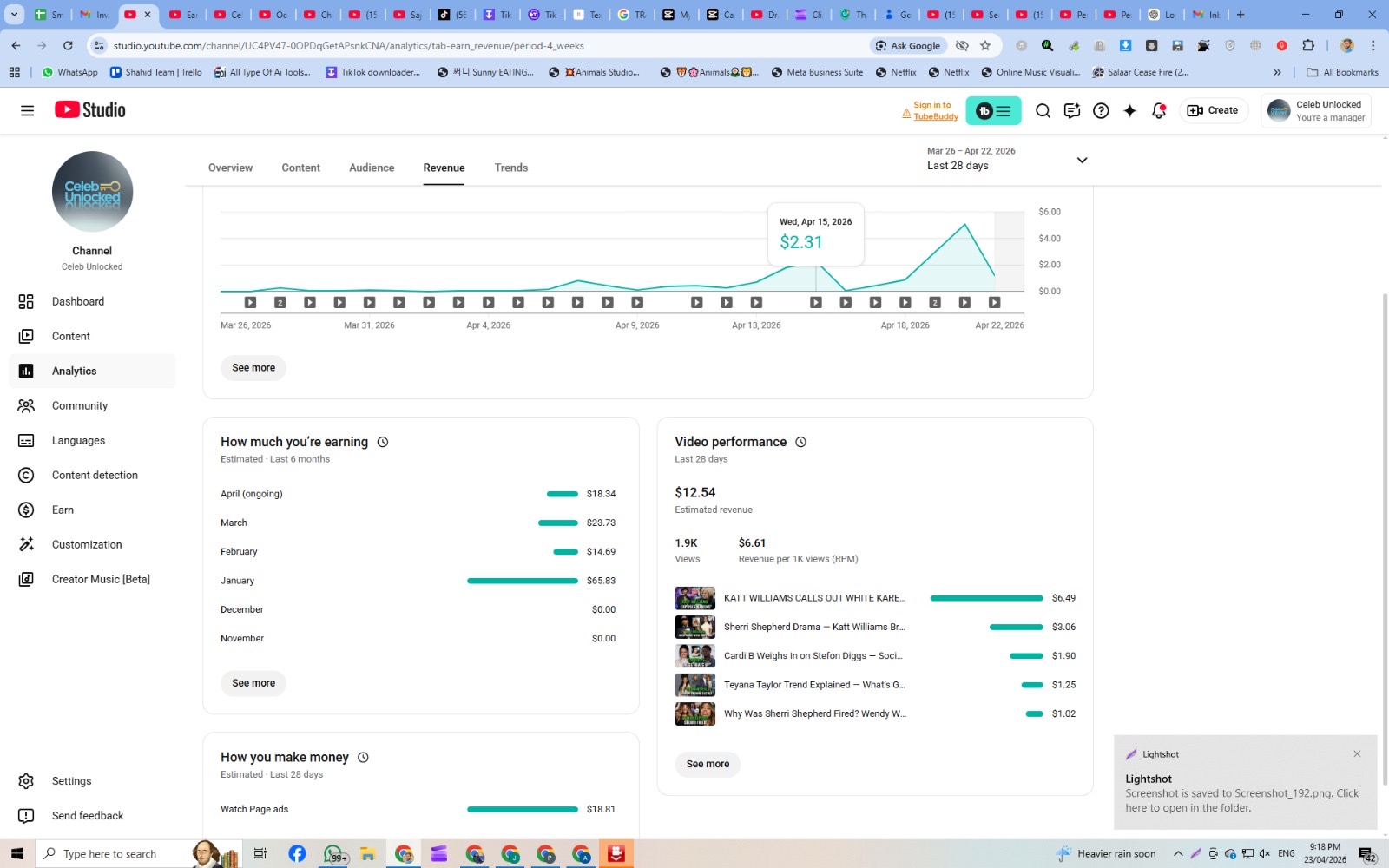Open Teyana Taylor Trend Explained video
Image resolution: width=1389 pixels, height=868 pixels.
tap(875, 685)
